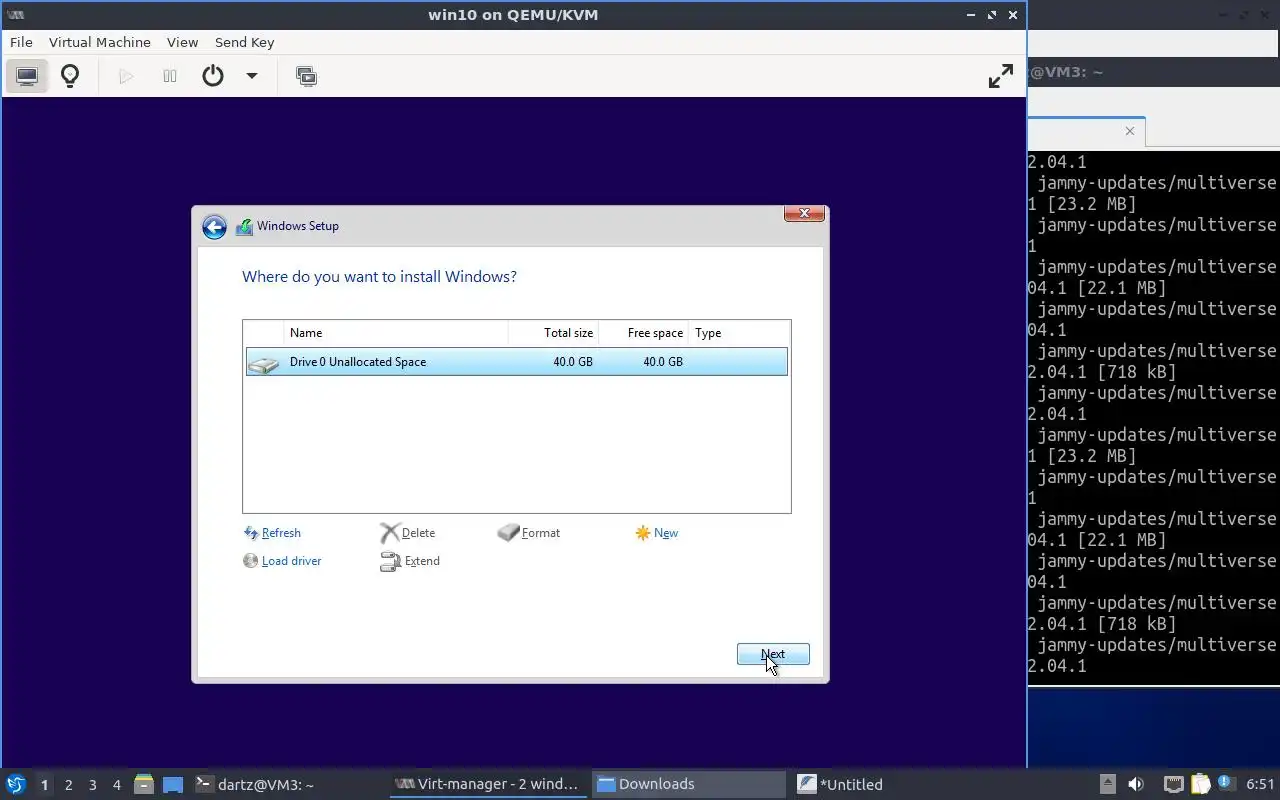The image size is (1280, 800).
Task: Switch the console to fullscreen
Action: (x=1000, y=76)
